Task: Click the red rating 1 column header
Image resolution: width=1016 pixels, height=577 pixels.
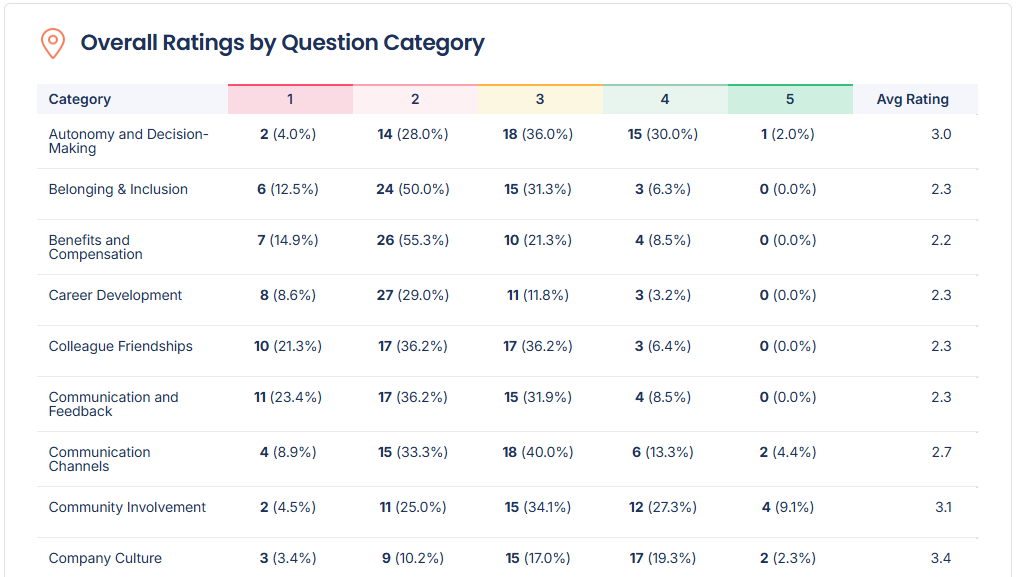Action: coord(290,99)
